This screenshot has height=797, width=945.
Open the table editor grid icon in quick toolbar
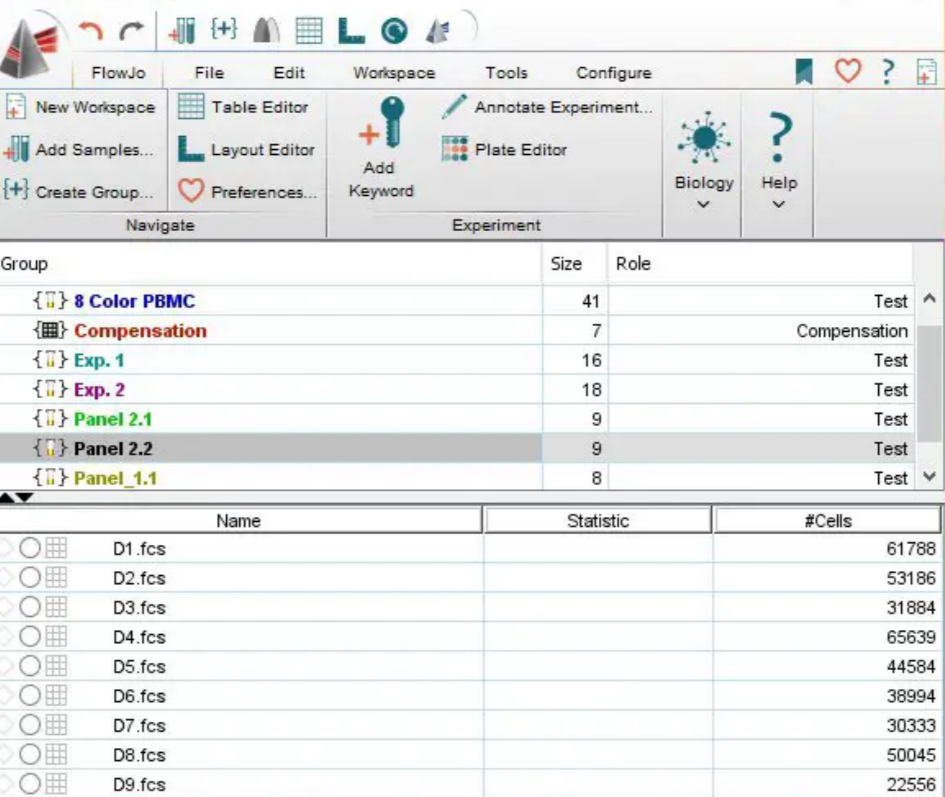[x=309, y=30]
